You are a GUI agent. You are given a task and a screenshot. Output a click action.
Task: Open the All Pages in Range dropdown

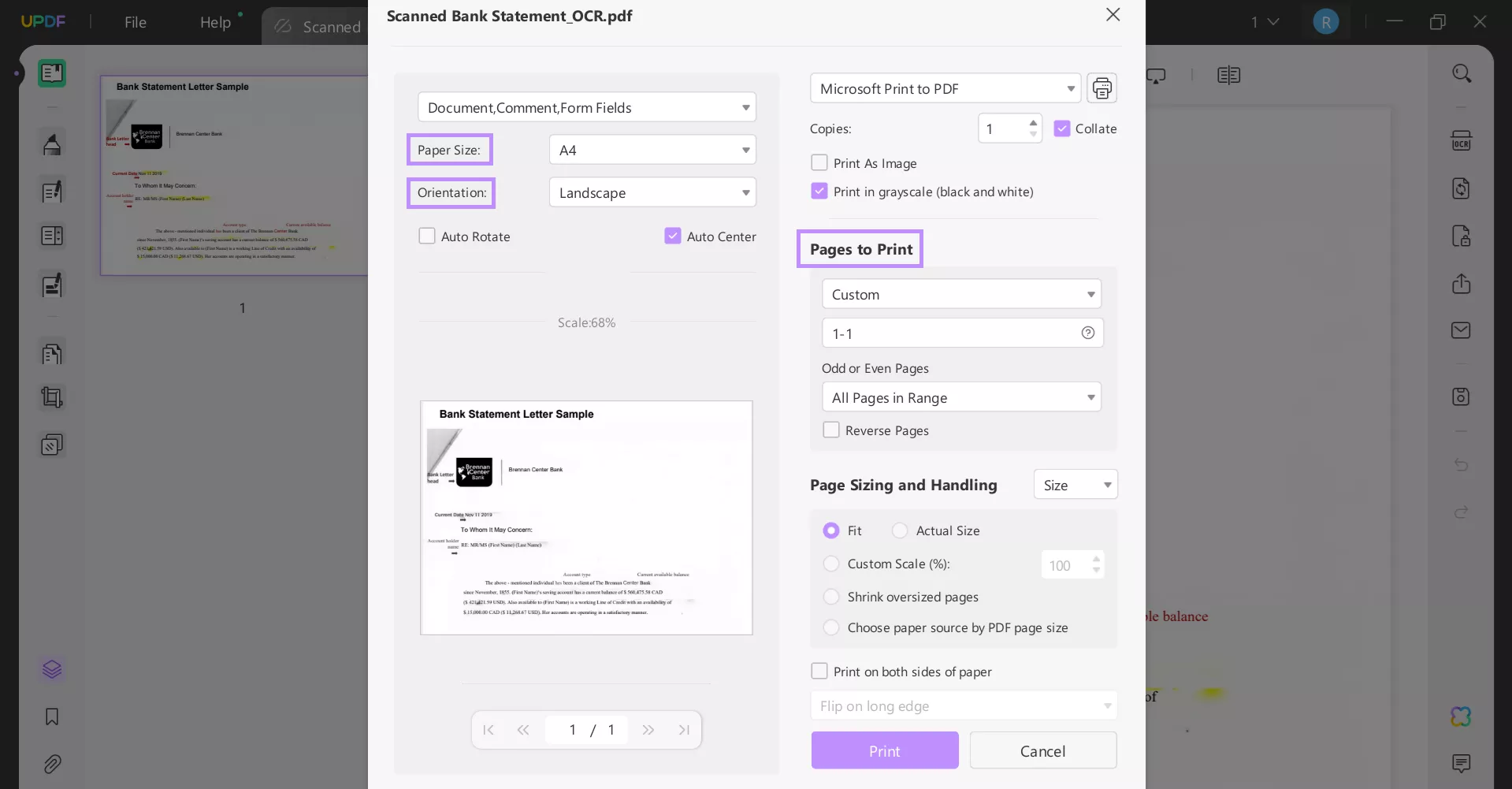click(961, 397)
